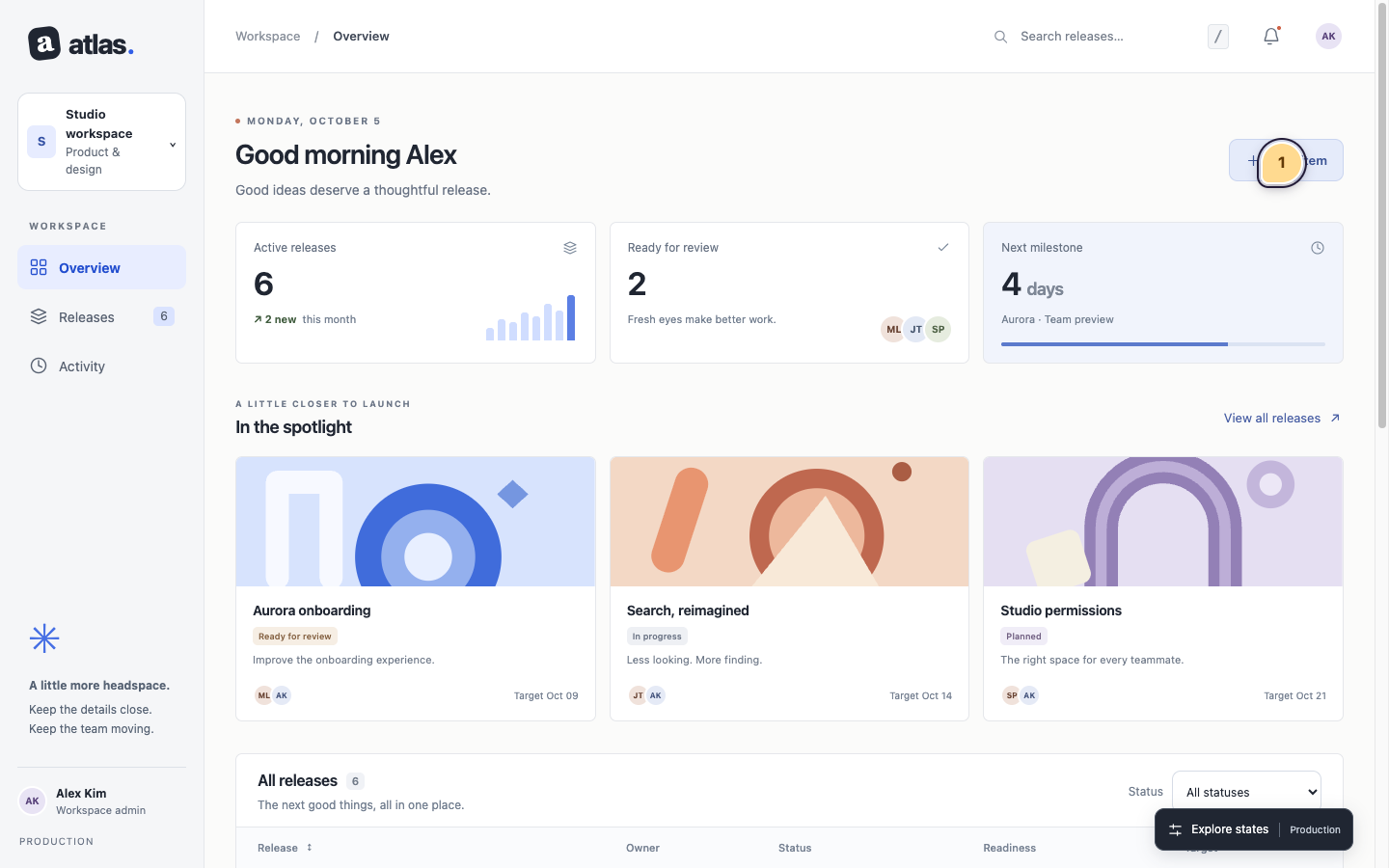Open the All statuses dropdown

[x=1246, y=792]
